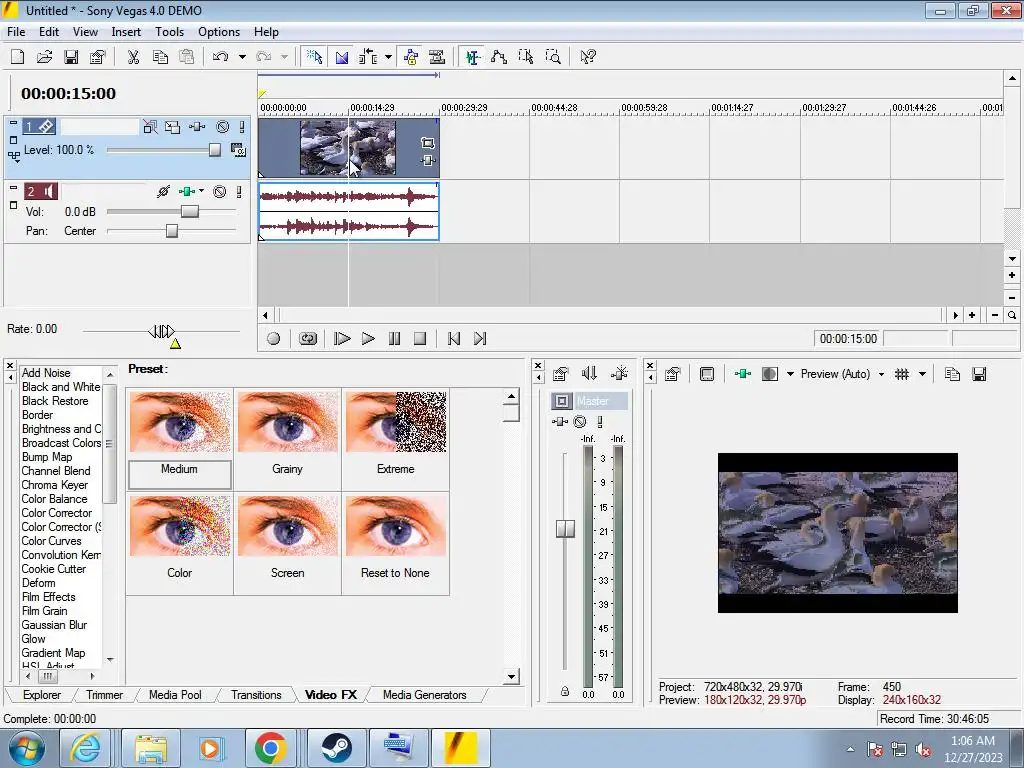Click the Copy icon in the main toolbar
The image size is (1024, 768).
(160, 57)
